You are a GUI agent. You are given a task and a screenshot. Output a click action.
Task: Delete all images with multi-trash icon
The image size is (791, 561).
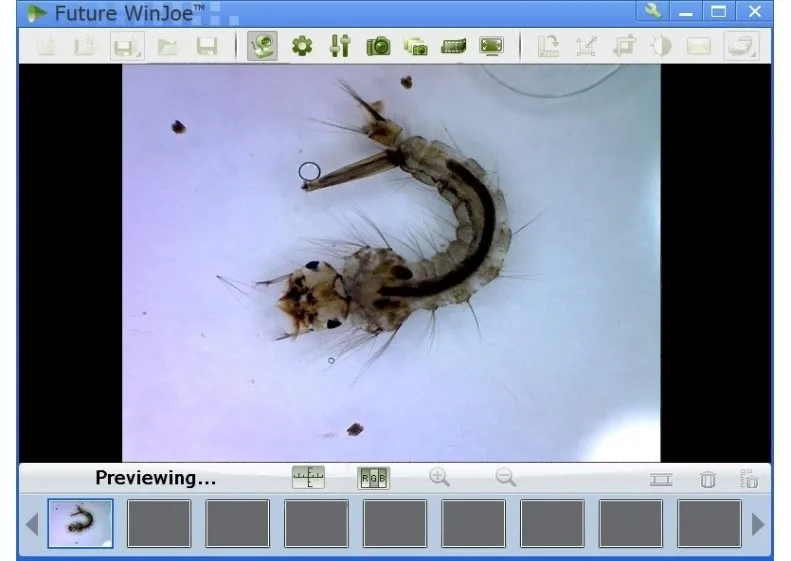pyautogui.click(x=749, y=479)
